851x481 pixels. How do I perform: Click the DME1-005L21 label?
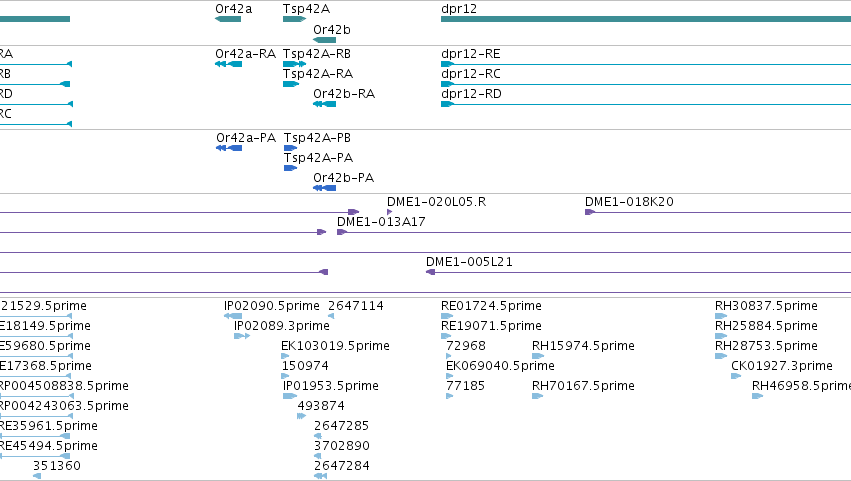469,262
